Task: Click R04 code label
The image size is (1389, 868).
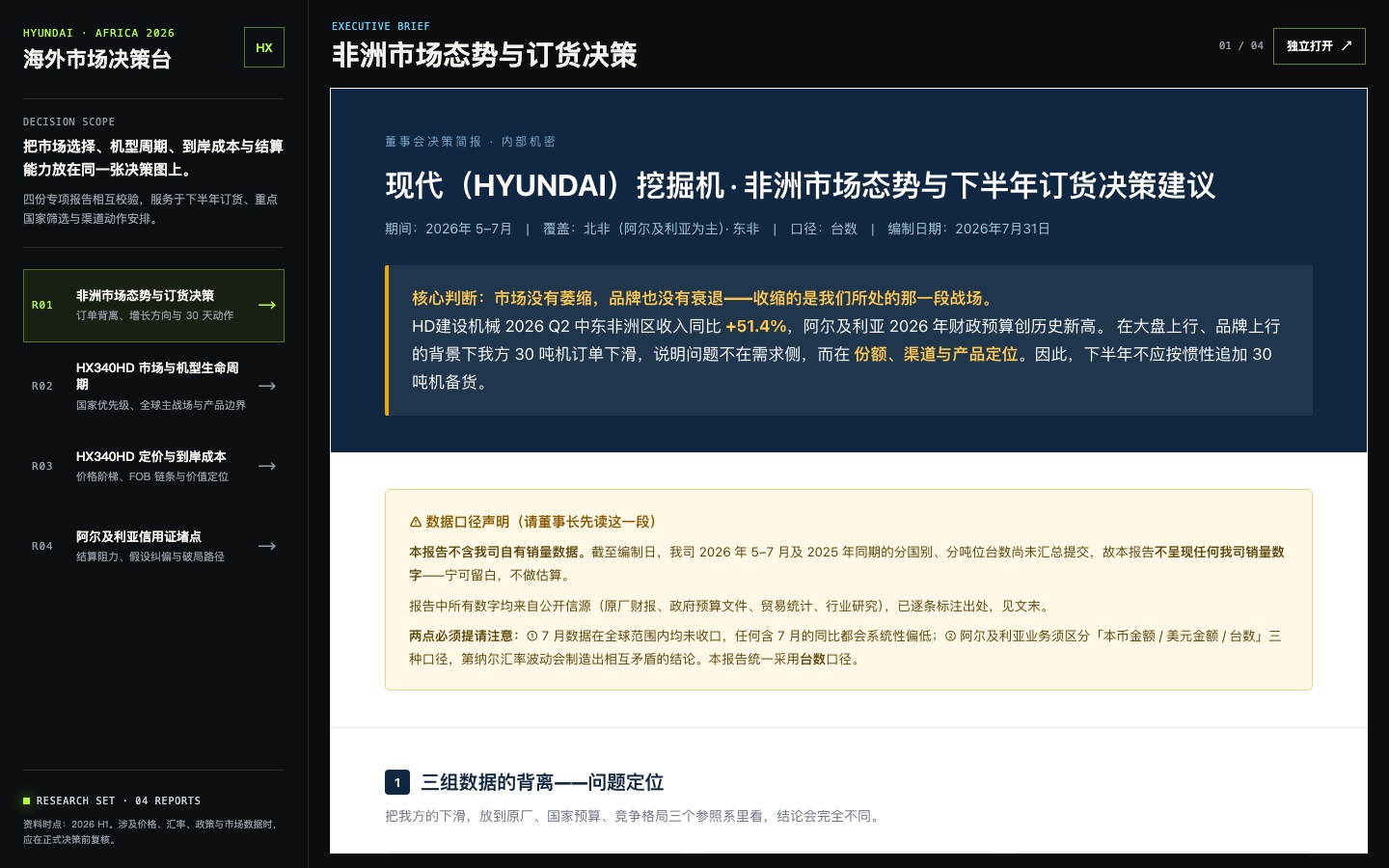Action: [x=42, y=546]
